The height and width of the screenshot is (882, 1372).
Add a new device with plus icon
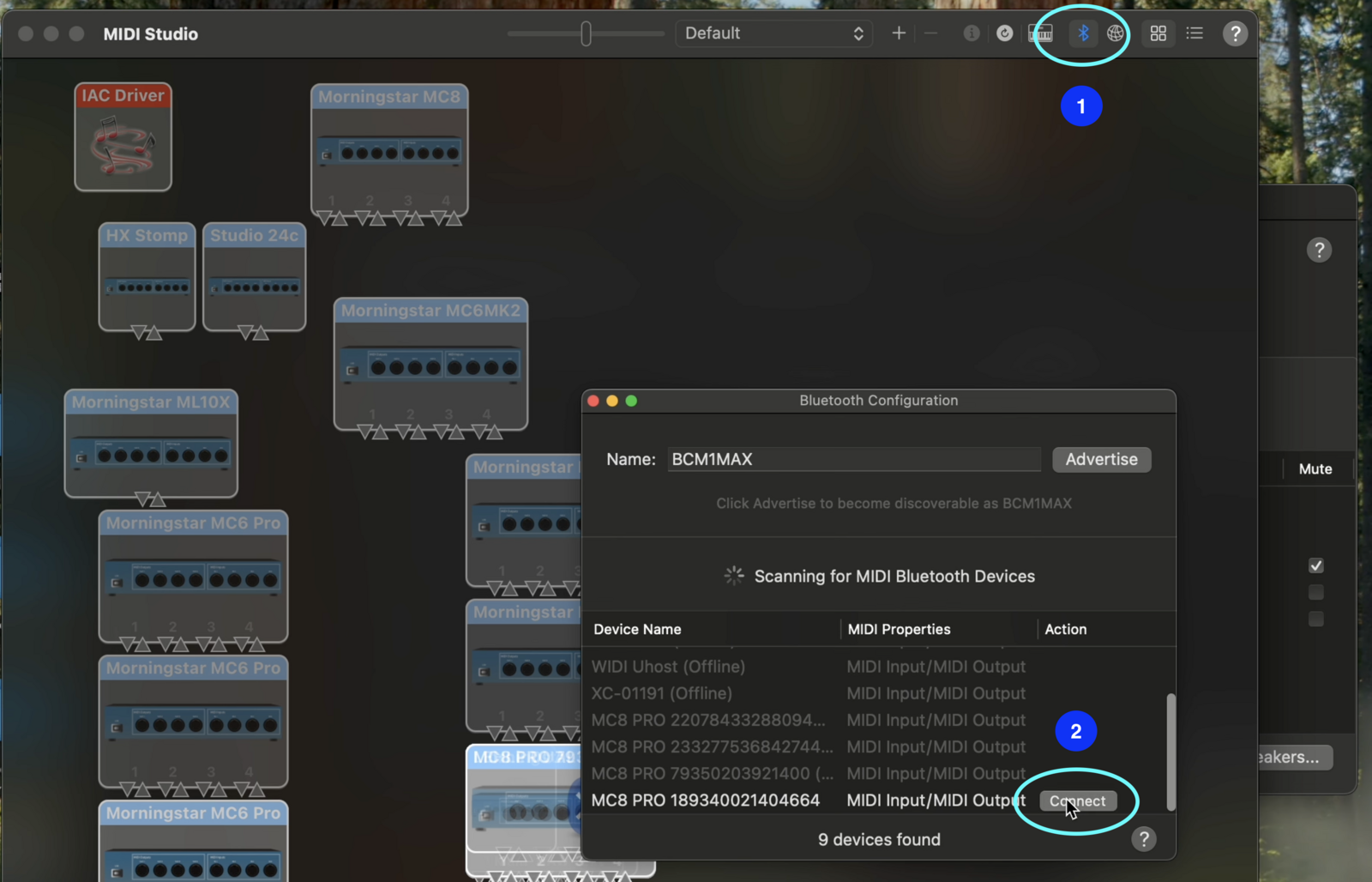[899, 33]
